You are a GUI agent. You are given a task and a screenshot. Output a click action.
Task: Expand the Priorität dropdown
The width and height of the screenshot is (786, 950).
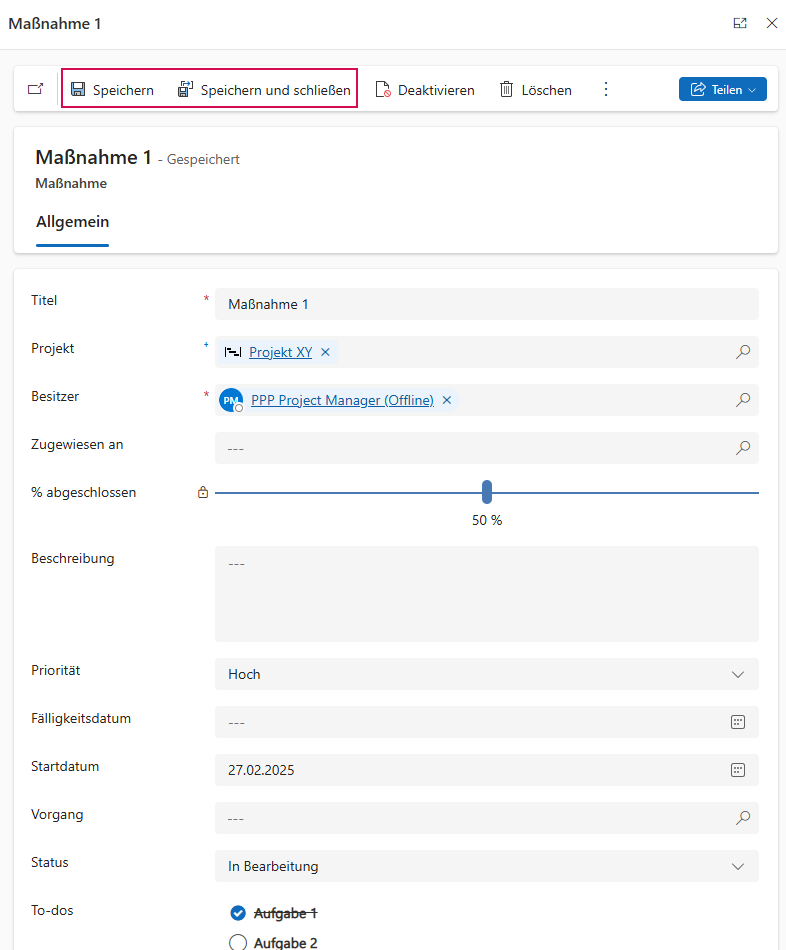738,674
